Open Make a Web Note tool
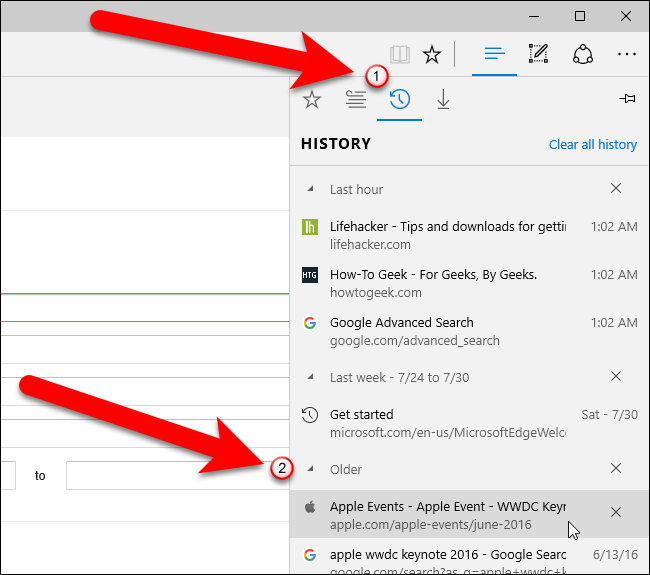The height and width of the screenshot is (575, 650). pos(538,54)
